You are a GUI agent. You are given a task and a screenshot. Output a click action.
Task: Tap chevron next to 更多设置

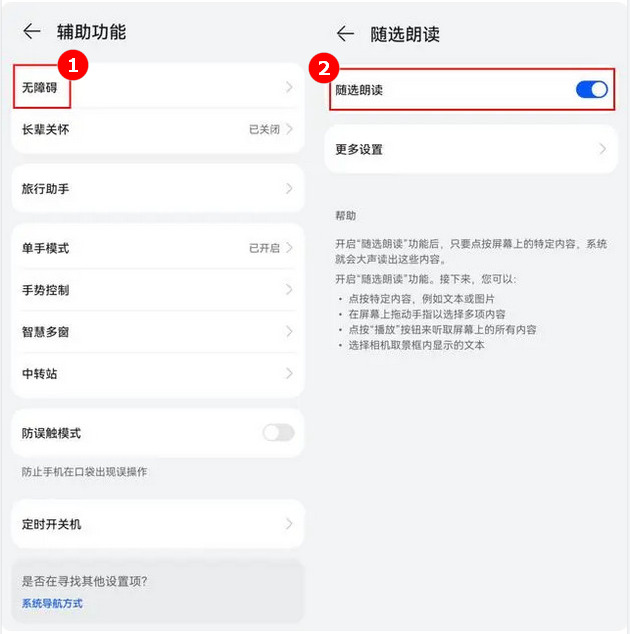(603, 149)
